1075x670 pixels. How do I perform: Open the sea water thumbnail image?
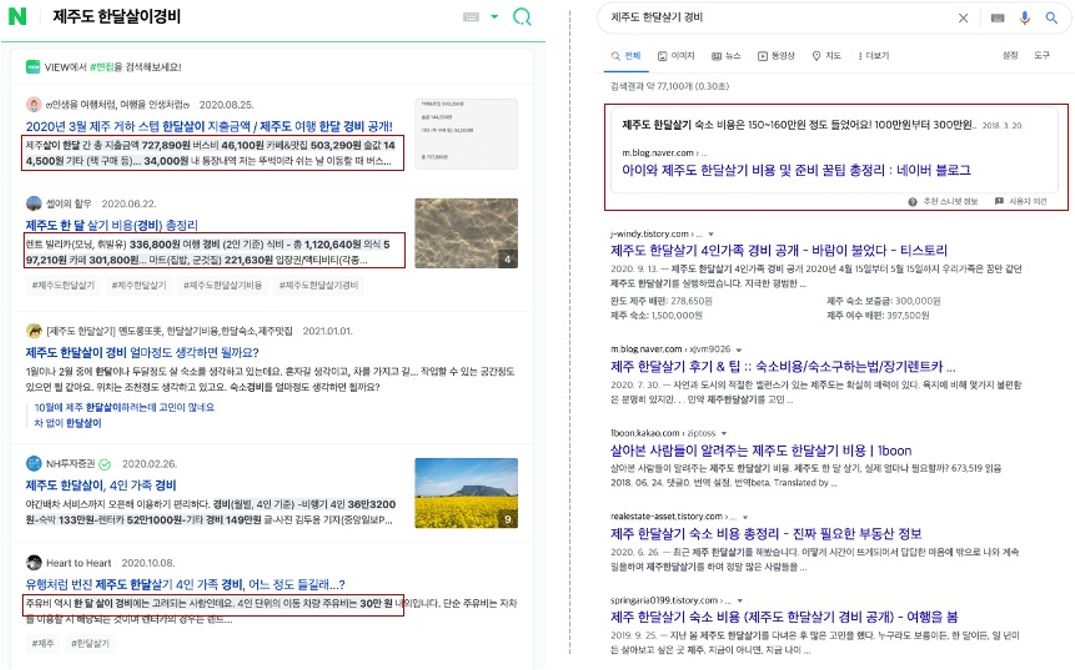466,233
